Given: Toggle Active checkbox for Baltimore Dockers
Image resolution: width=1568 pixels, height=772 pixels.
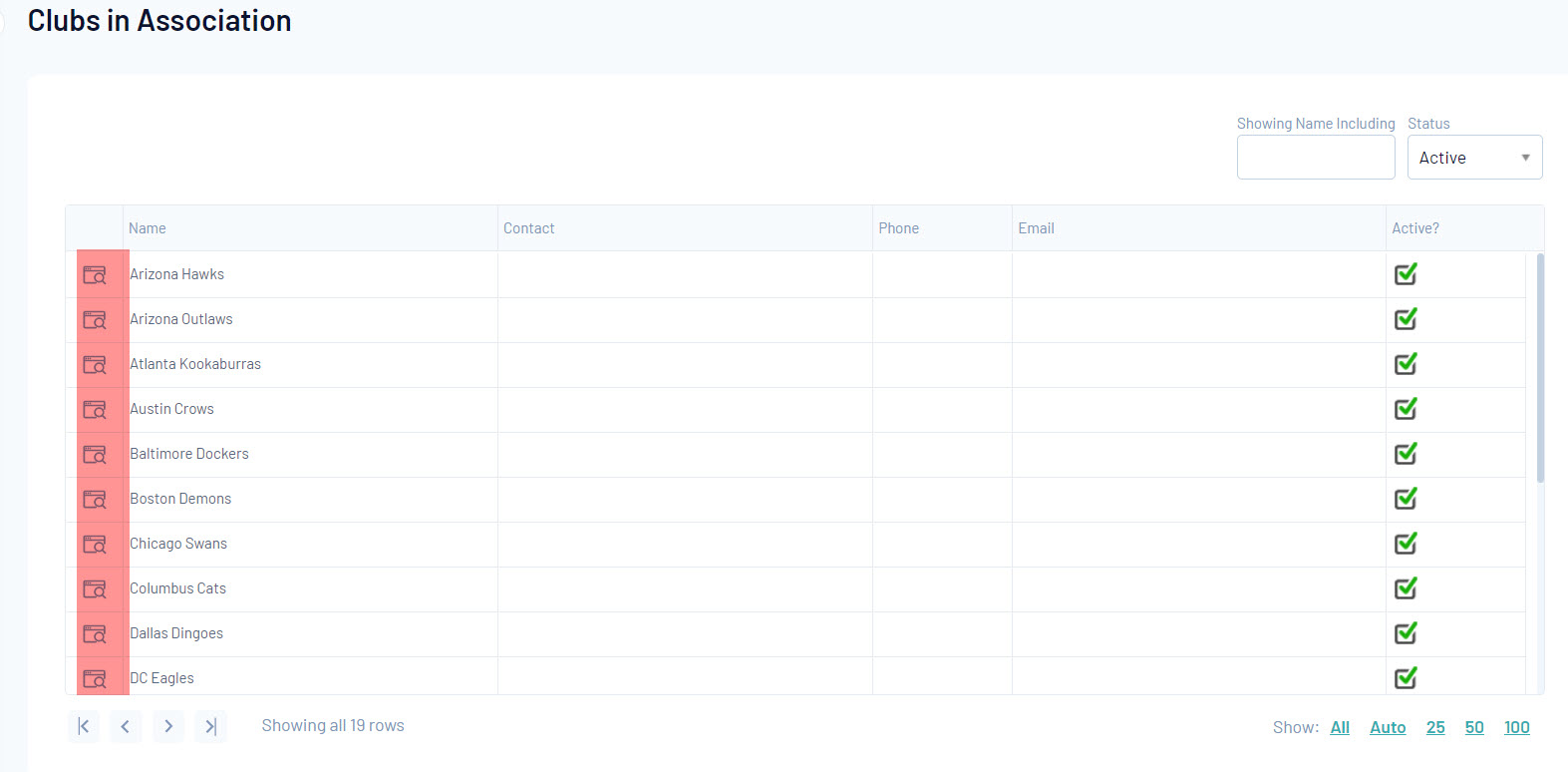Looking at the screenshot, I should (1406, 454).
